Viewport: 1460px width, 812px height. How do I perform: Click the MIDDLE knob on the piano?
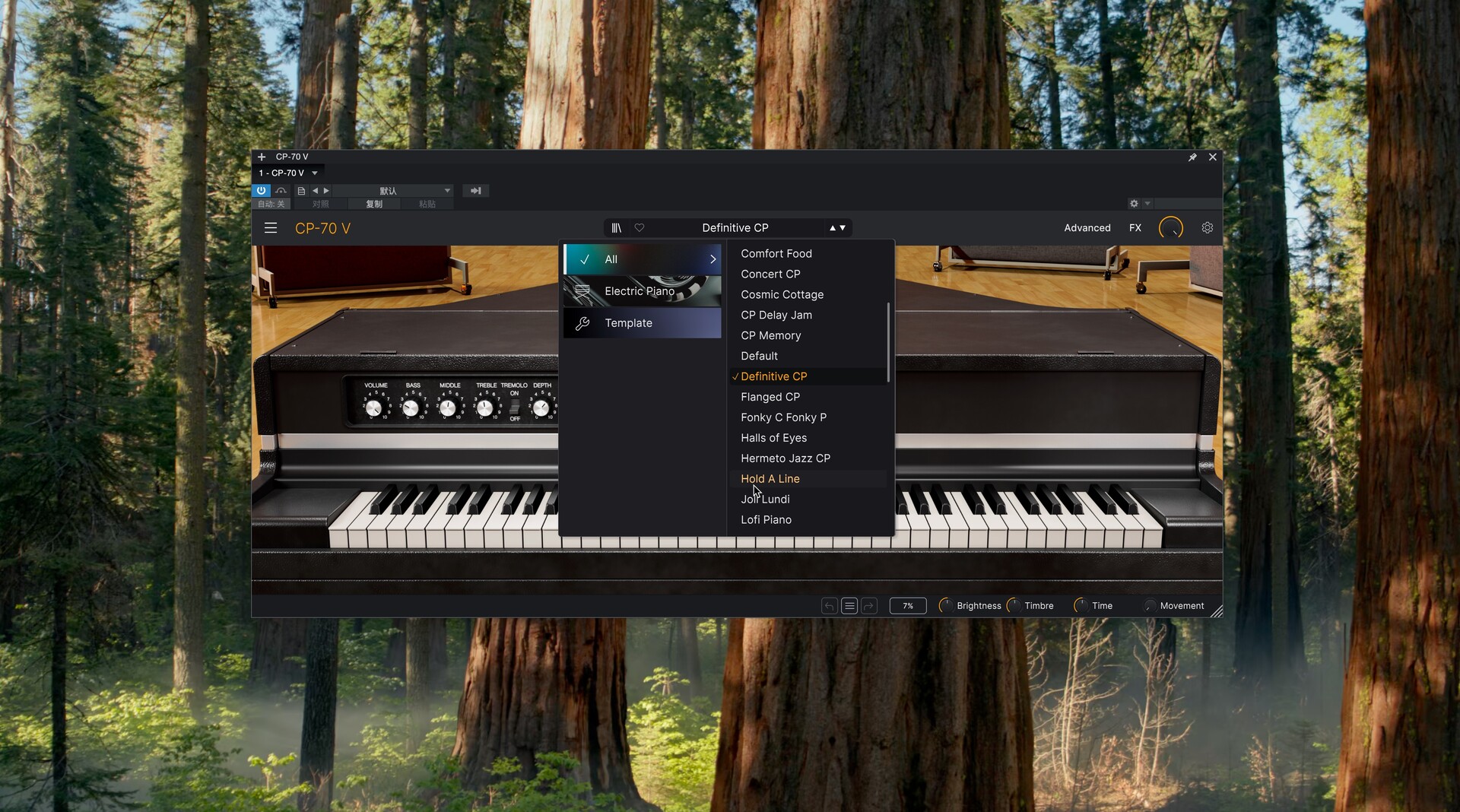click(448, 408)
